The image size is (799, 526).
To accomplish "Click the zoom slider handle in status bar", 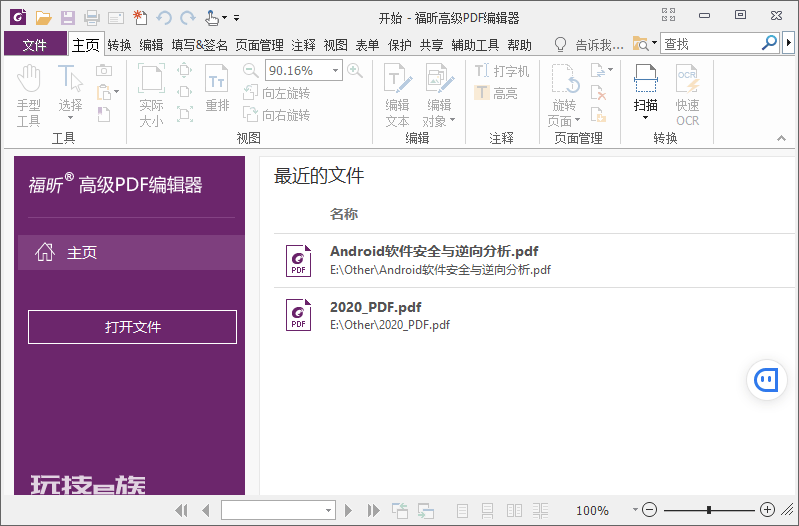I will pos(709,510).
